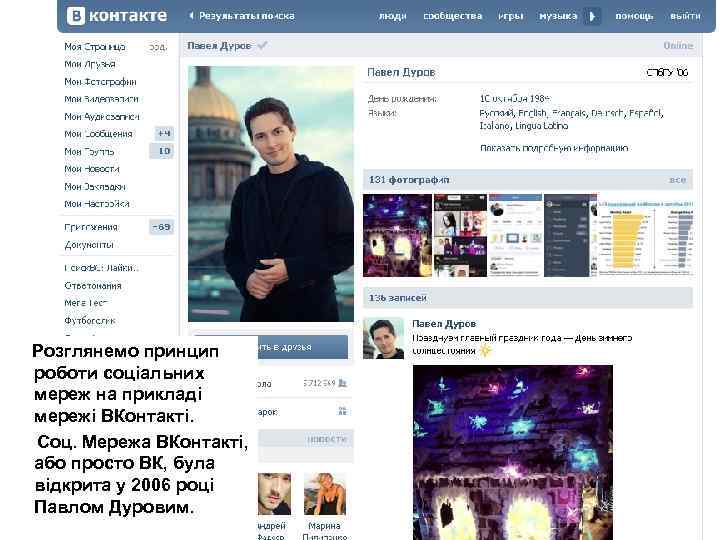720x540 pixels.
Task: Click все to view all photos
Action: pos(677,180)
